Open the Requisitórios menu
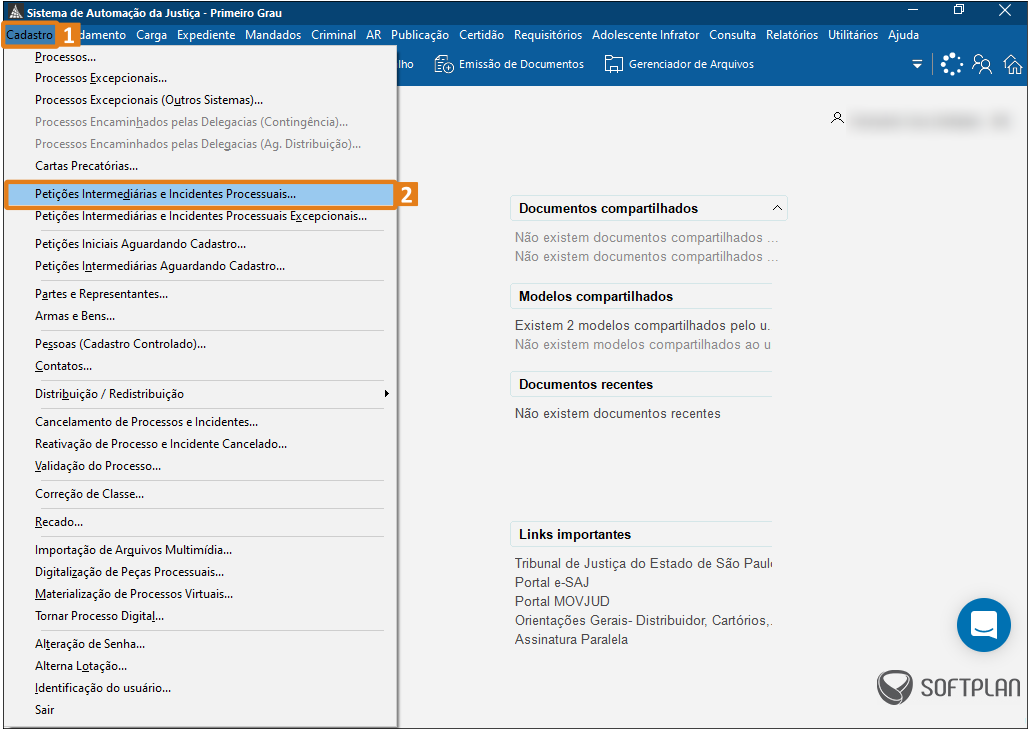The image size is (1029, 730). click(x=548, y=35)
